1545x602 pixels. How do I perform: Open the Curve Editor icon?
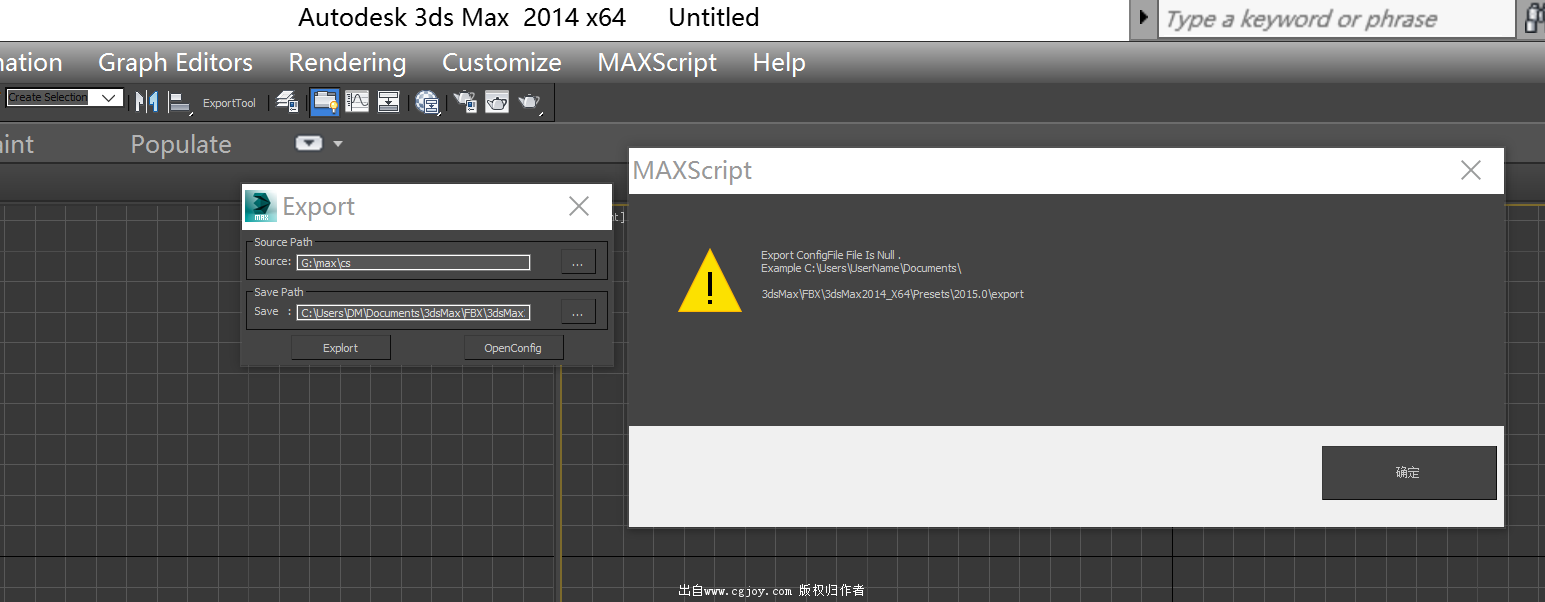pos(358,102)
